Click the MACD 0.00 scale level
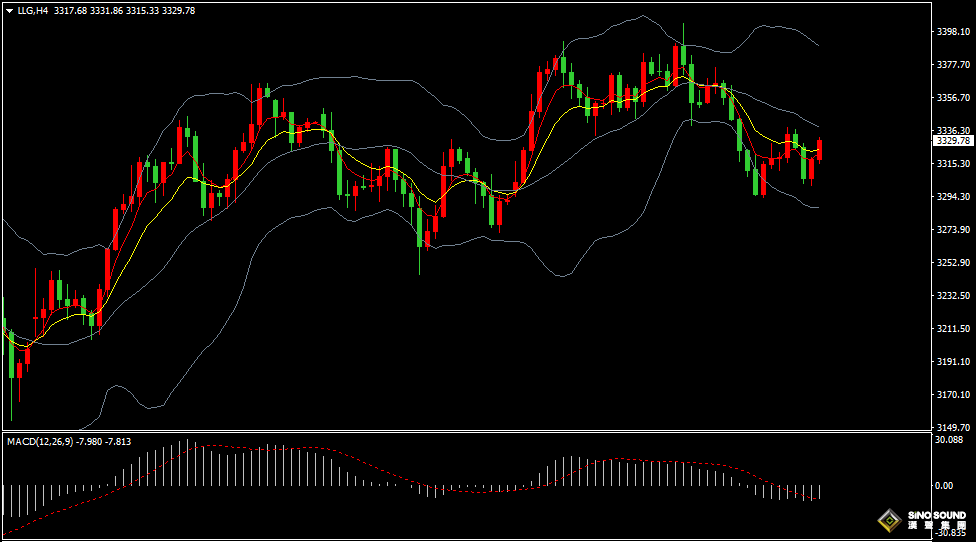 pyautogui.click(x=943, y=486)
